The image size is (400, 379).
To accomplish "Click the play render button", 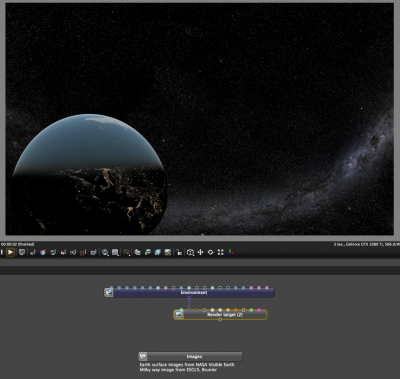I will [x=10, y=252].
